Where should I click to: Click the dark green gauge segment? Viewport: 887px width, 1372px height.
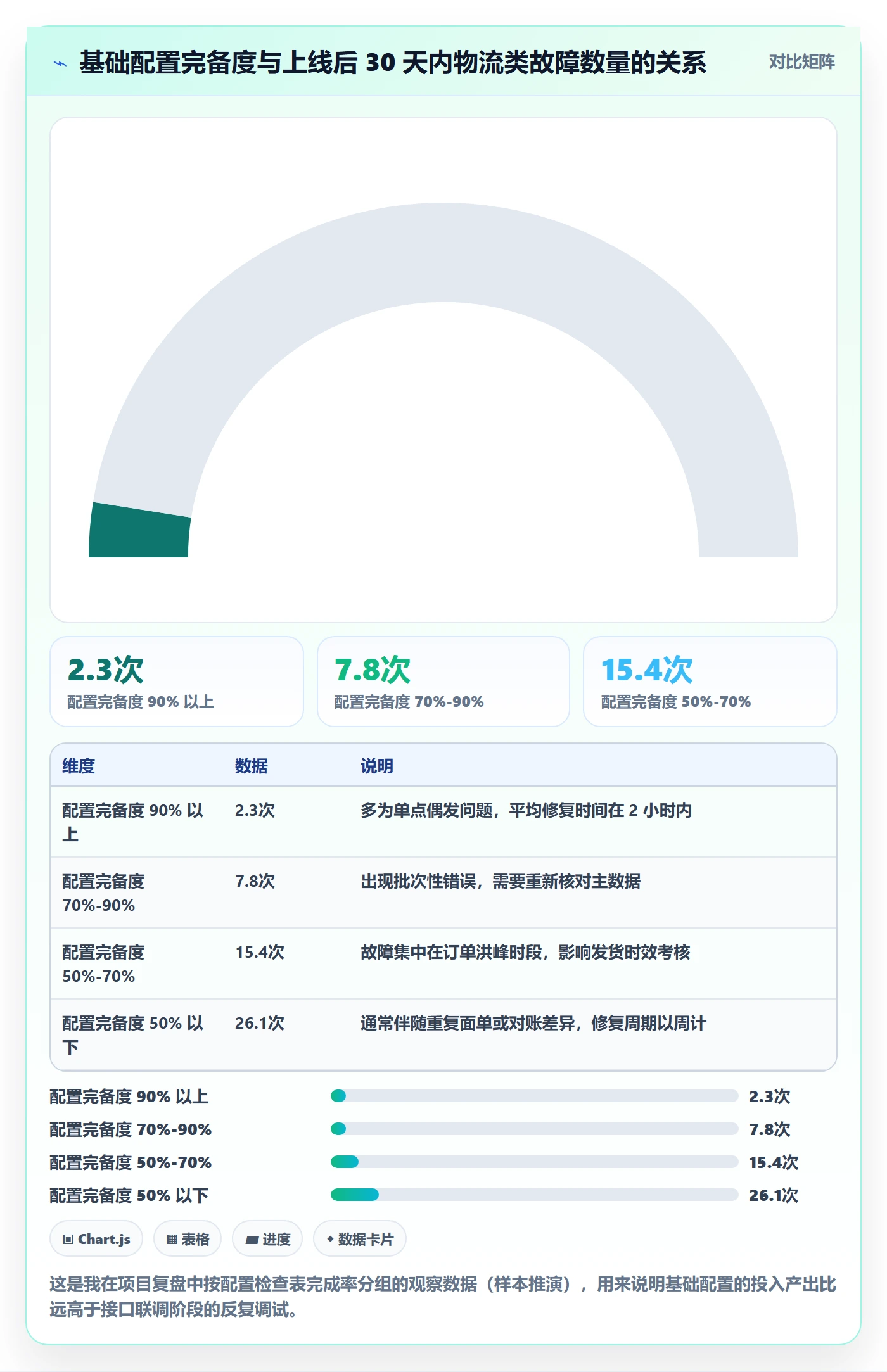click(139, 531)
